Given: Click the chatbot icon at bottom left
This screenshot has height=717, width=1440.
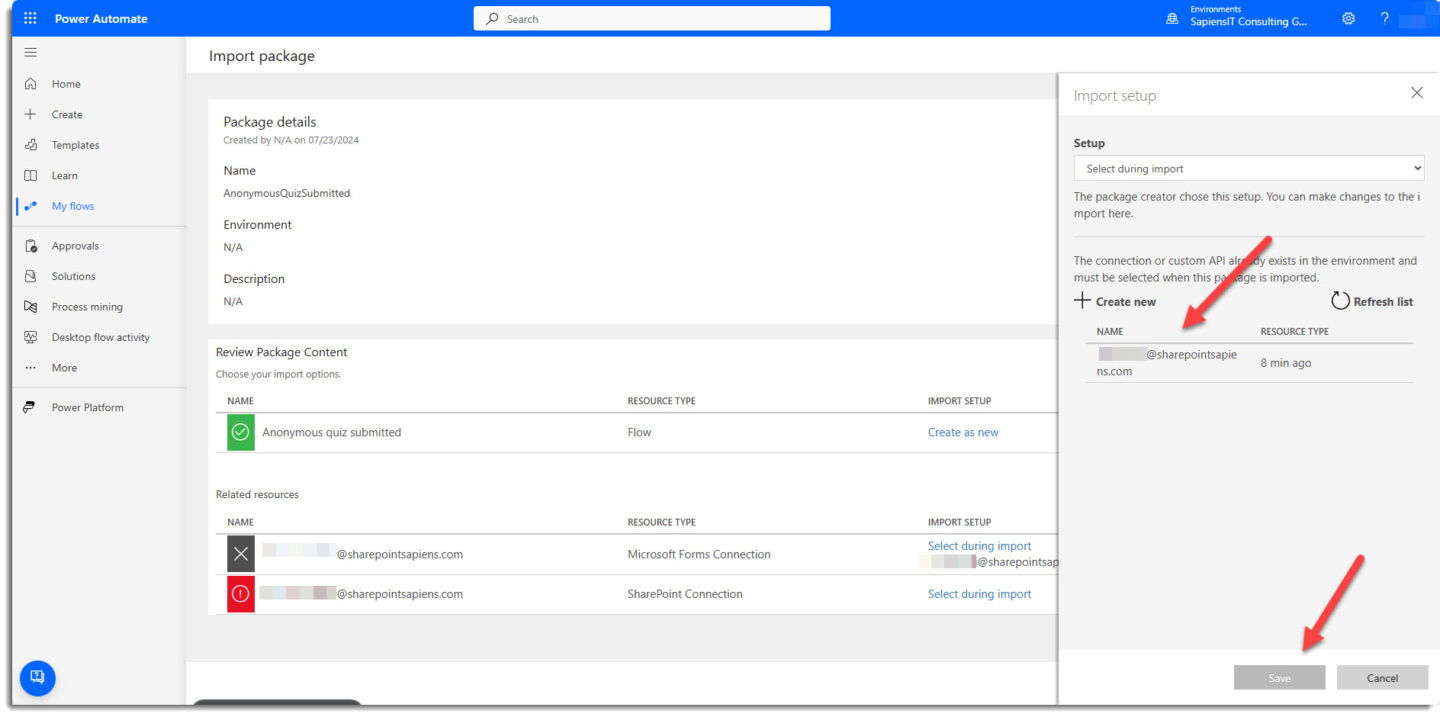Looking at the screenshot, I should pyautogui.click(x=38, y=677).
